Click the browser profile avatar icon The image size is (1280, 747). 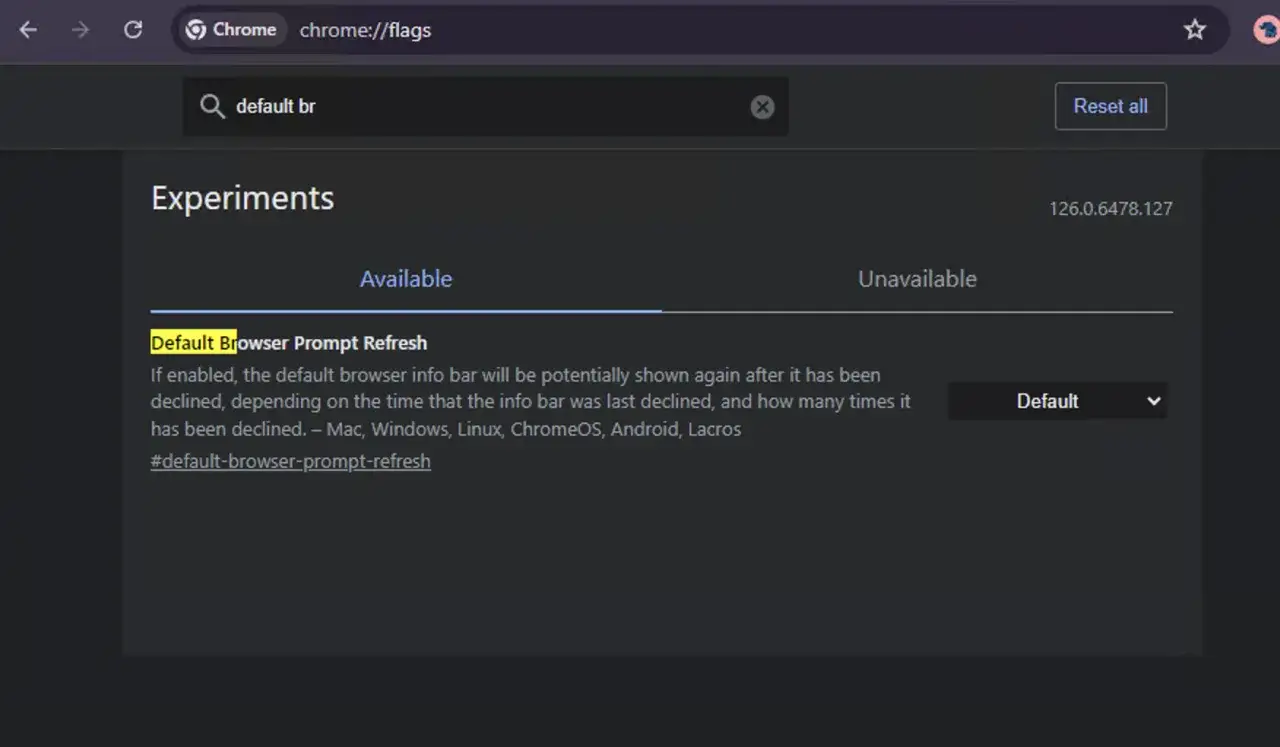(x=1266, y=30)
